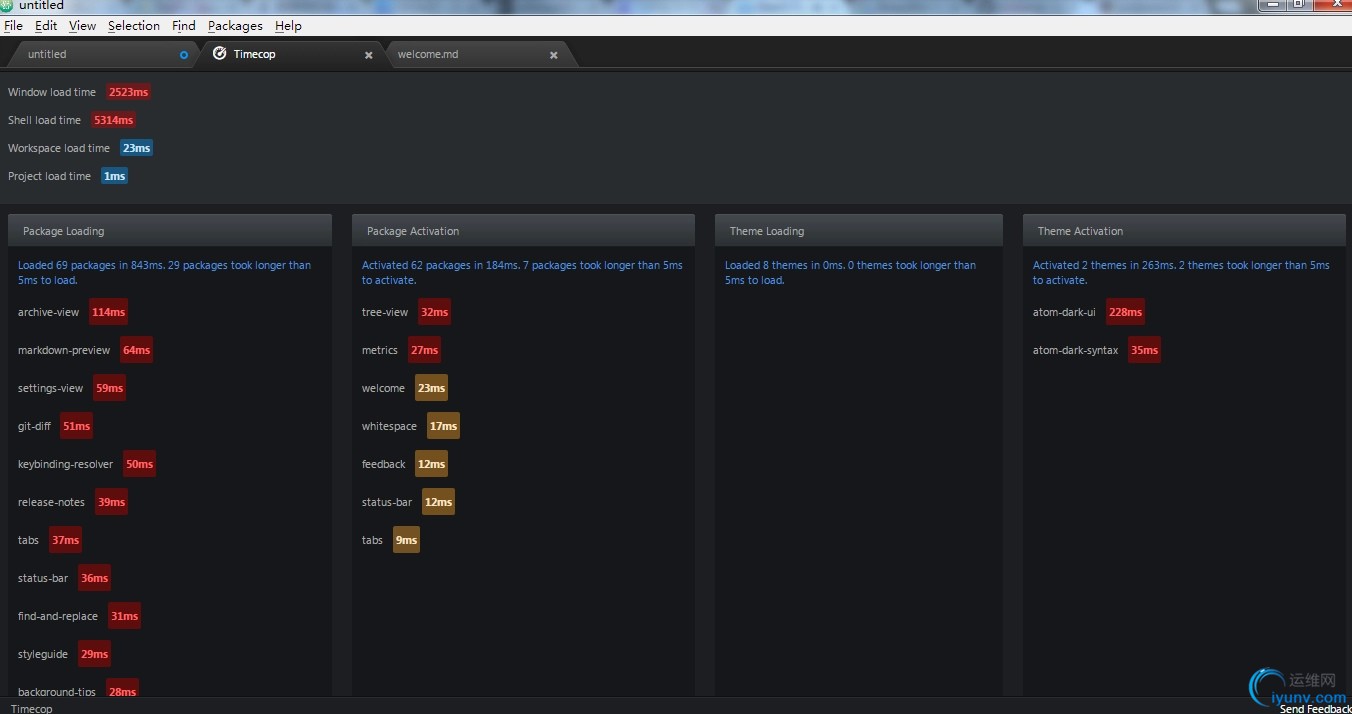Click 'Loaded 69 packages in 843ms' summary
1352x714 pixels.
(x=164, y=272)
